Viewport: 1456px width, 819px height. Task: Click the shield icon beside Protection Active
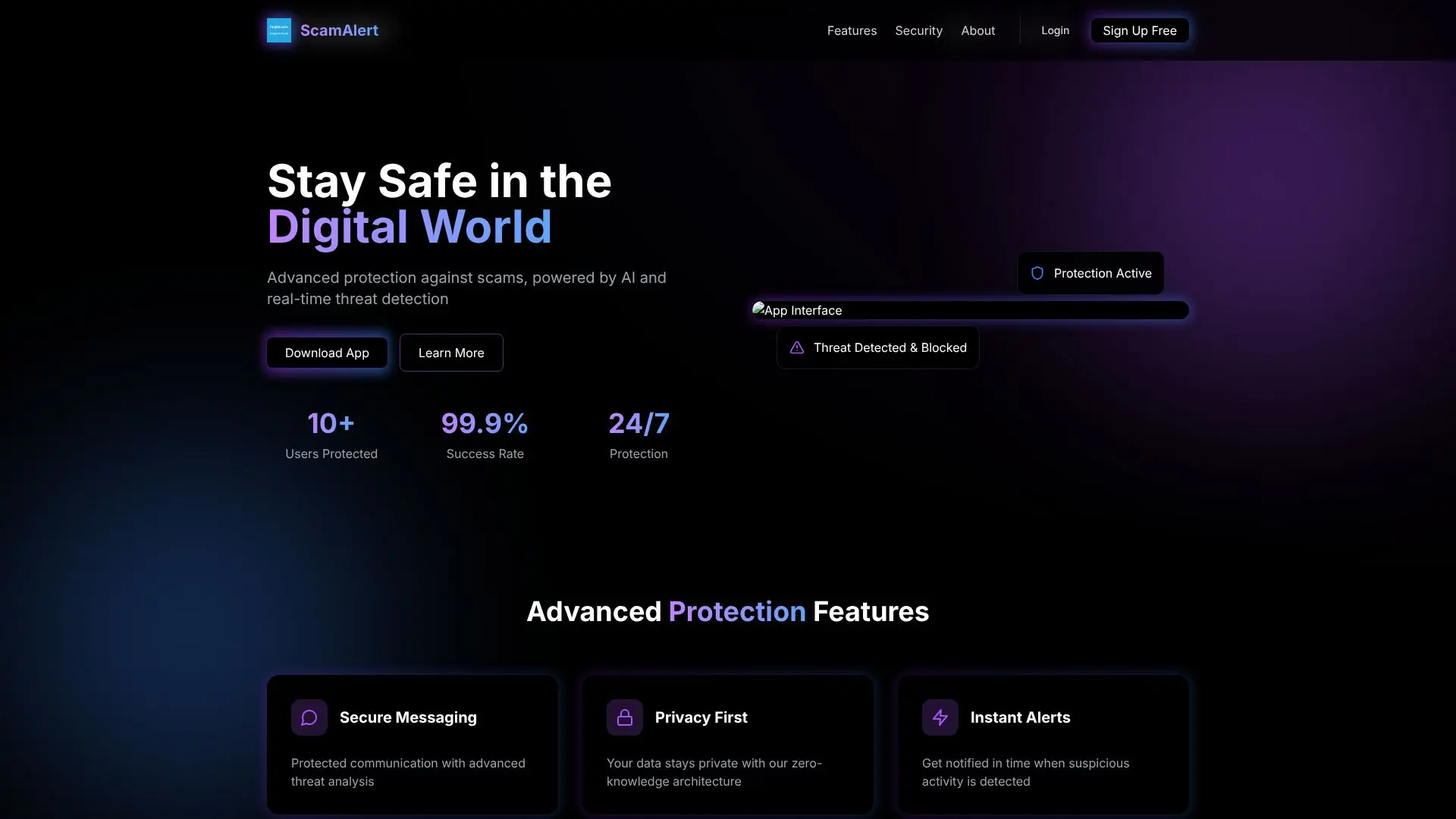1037,273
